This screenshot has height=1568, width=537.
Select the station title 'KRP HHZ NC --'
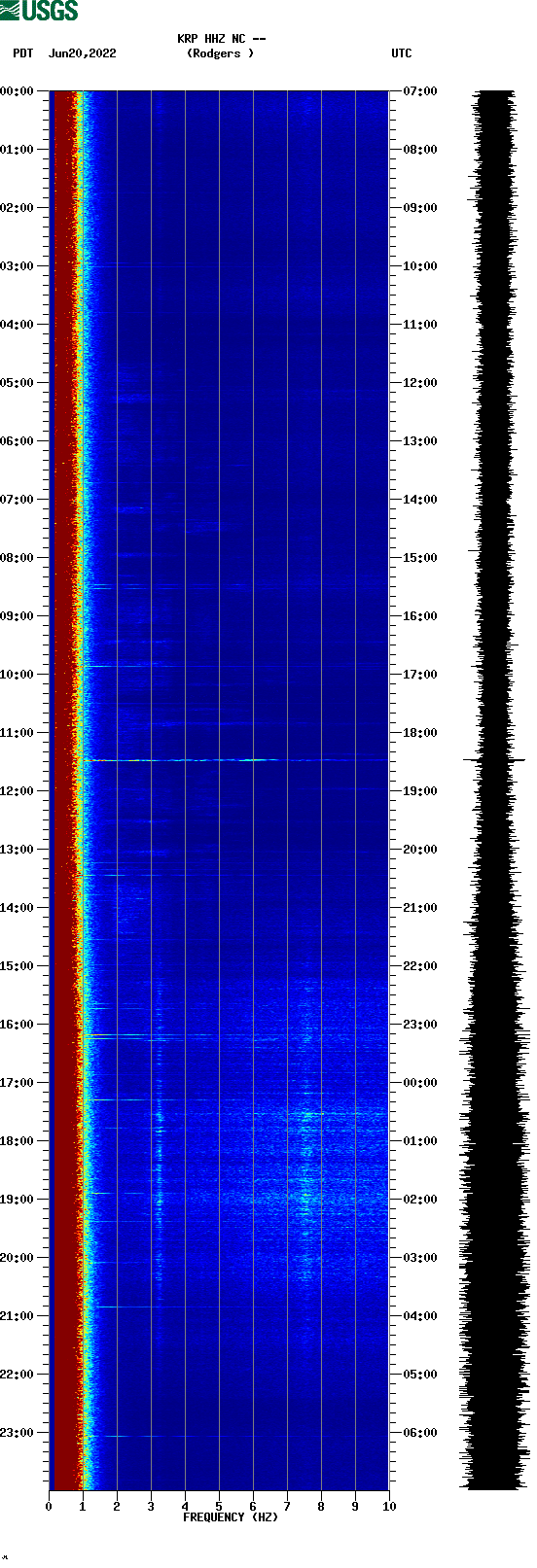tap(221, 39)
